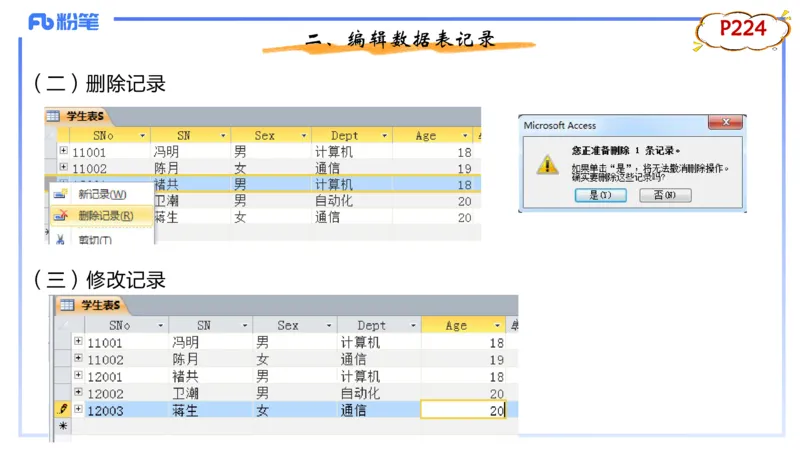
Task: Open SNo column dropdown in upper table
Action: [142, 136]
